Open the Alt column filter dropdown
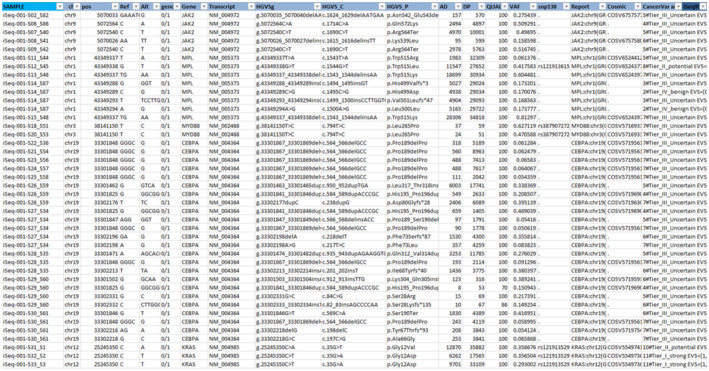This screenshot has height=371, width=709. (156, 7)
